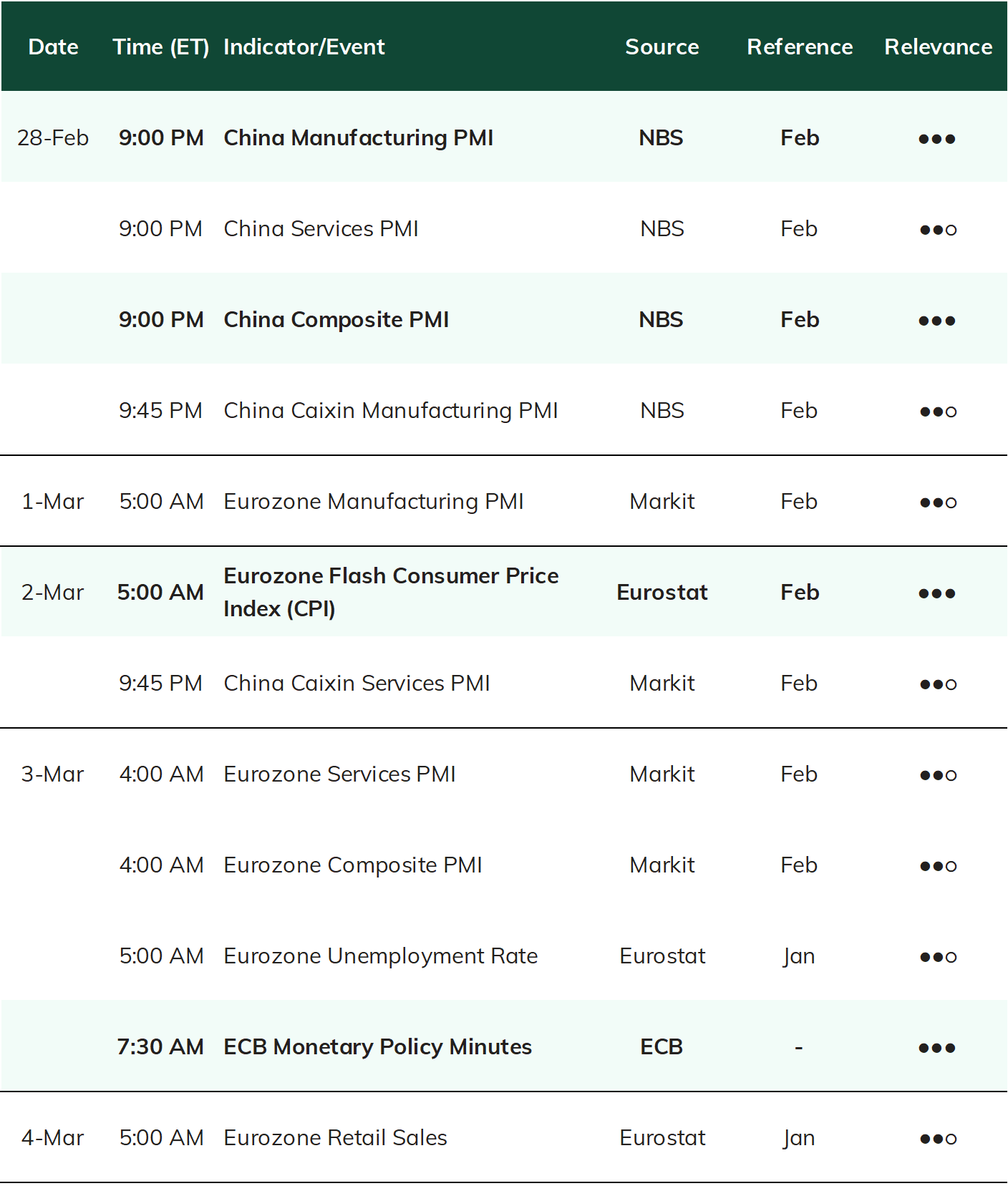1008x1191 pixels.
Task: Click relevance dots for ECB Monetary Policy Minutes
Action: 937,1048
